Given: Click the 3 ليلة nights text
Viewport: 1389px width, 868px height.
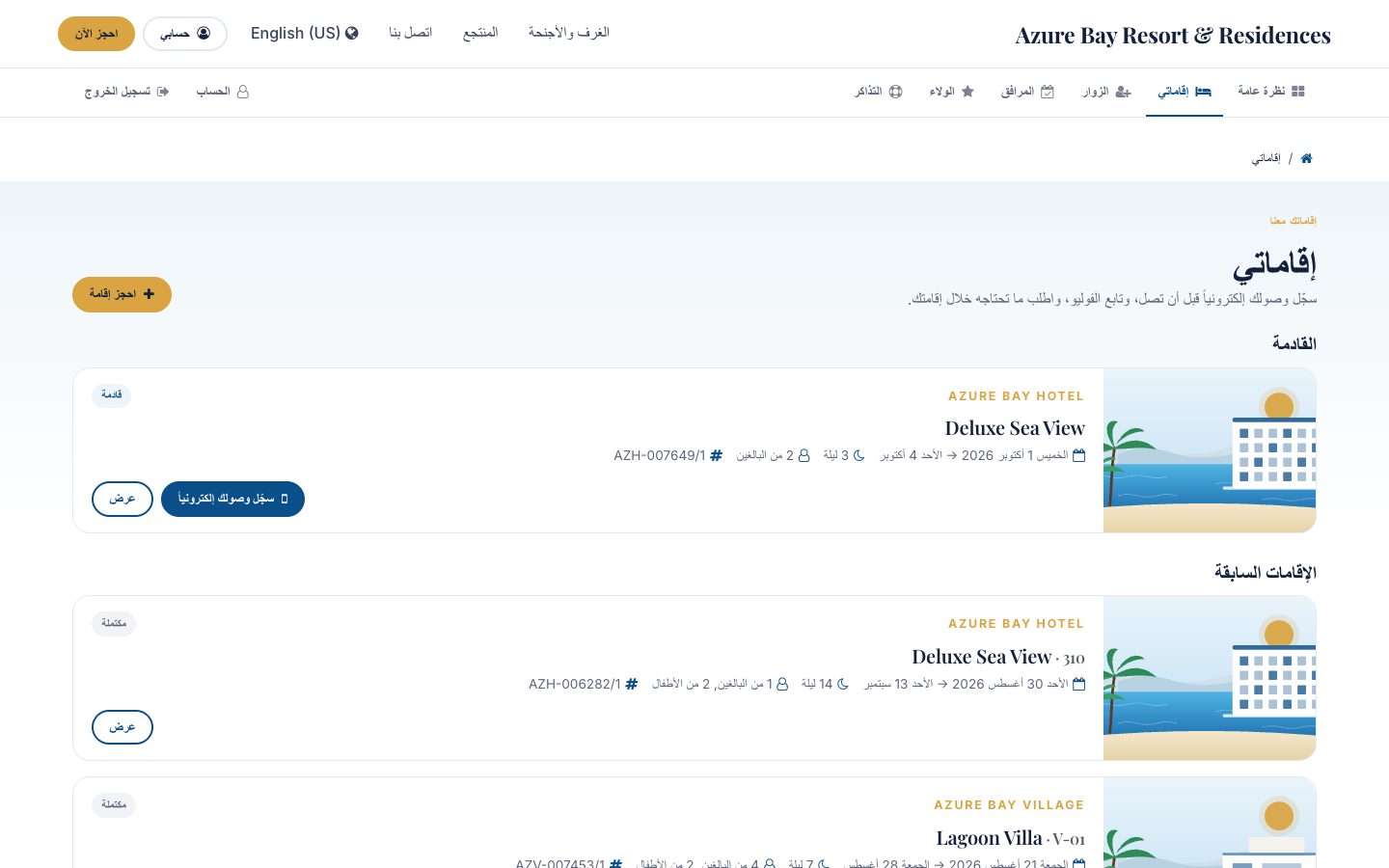Looking at the screenshot, I should coord(836,455).
